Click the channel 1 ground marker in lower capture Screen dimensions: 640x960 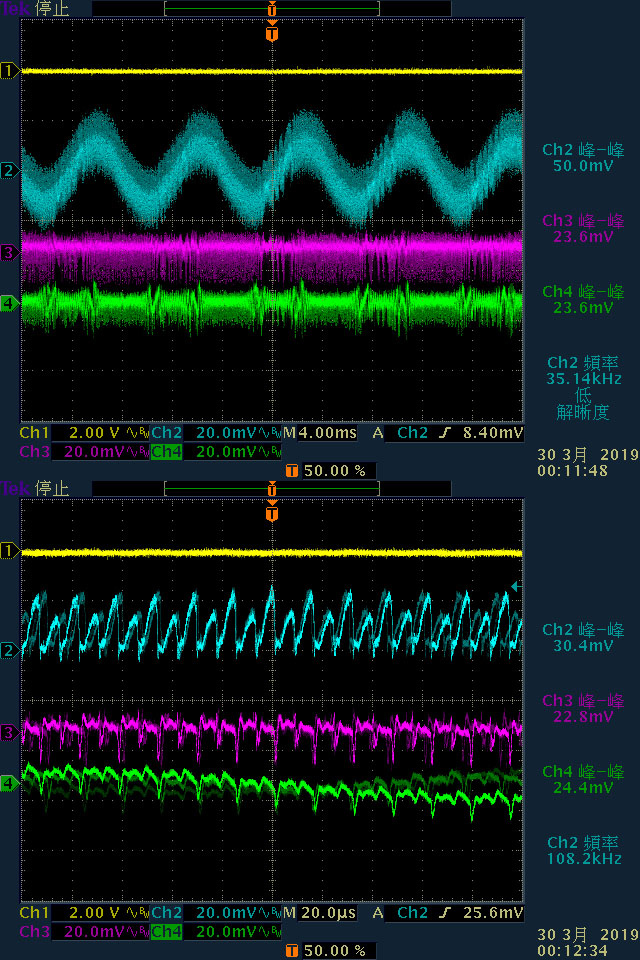[x=9, y=551]
